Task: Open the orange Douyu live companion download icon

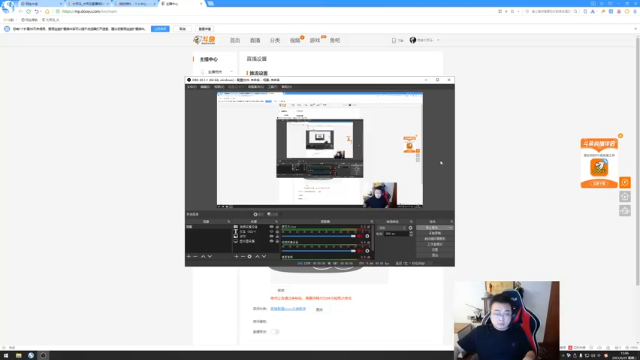Action: [599, 167]
